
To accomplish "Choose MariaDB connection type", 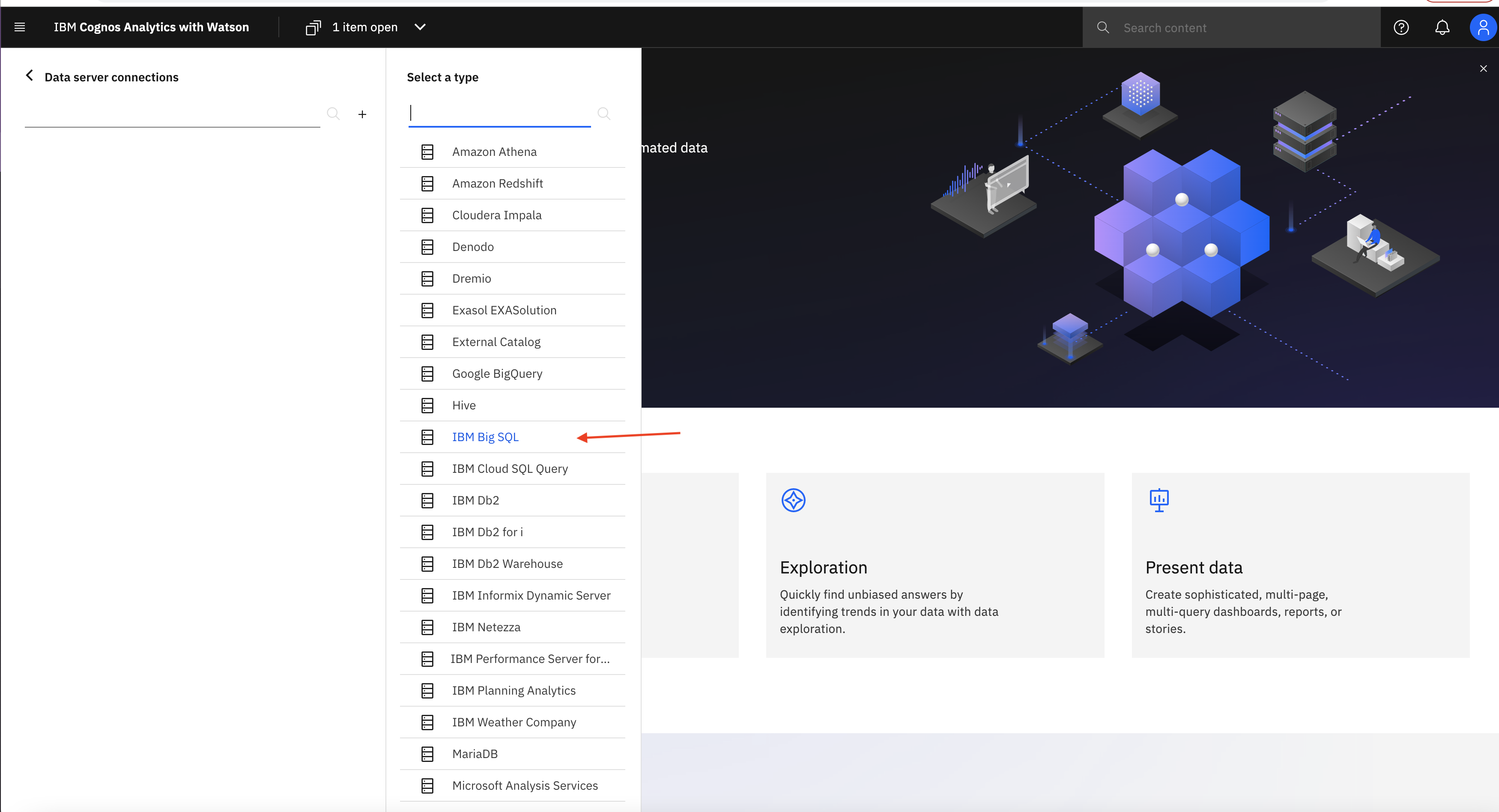I will coord(512,754).
